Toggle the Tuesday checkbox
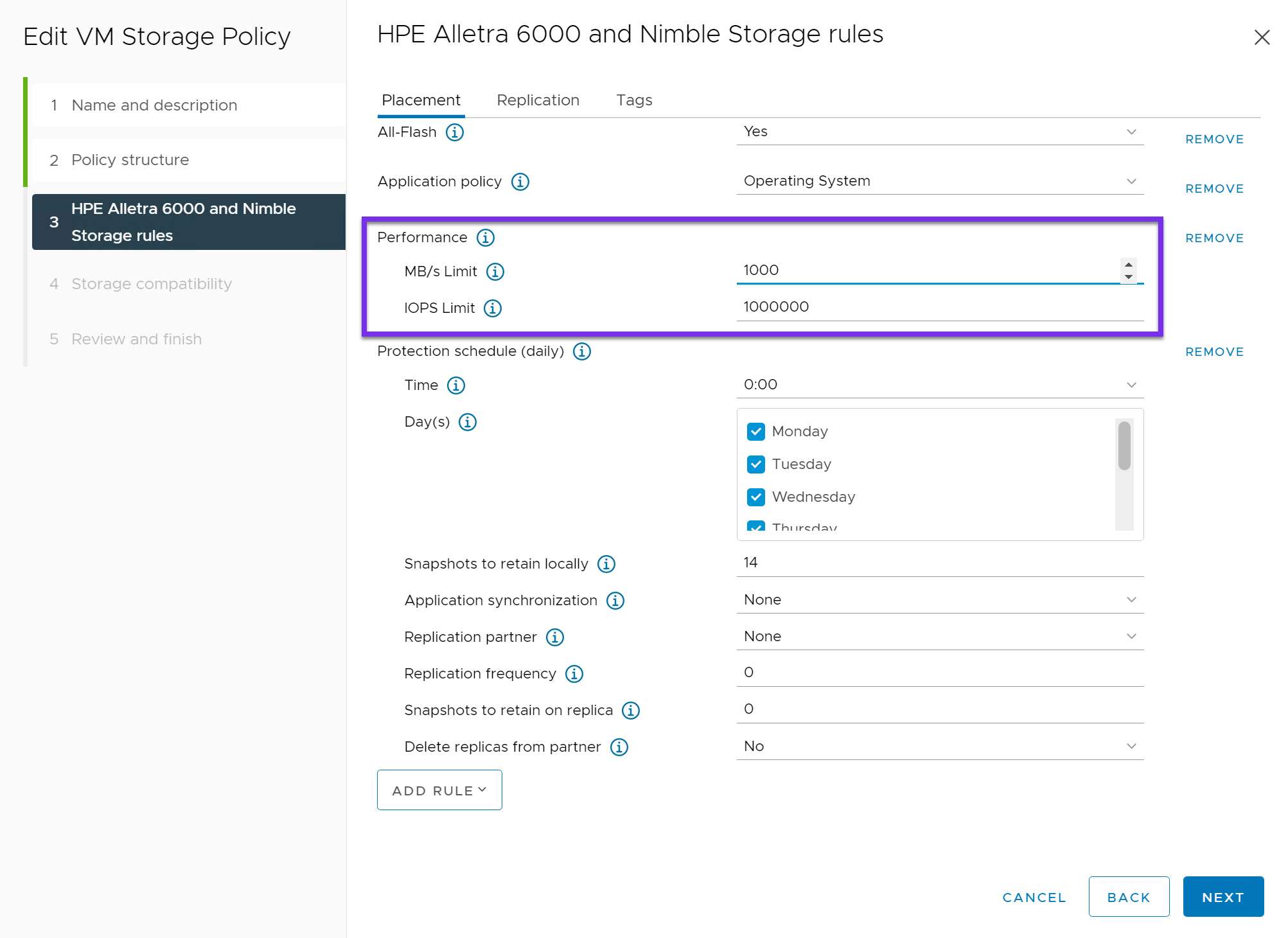Viewport: 1288px width, 938px height. [756, 465]
